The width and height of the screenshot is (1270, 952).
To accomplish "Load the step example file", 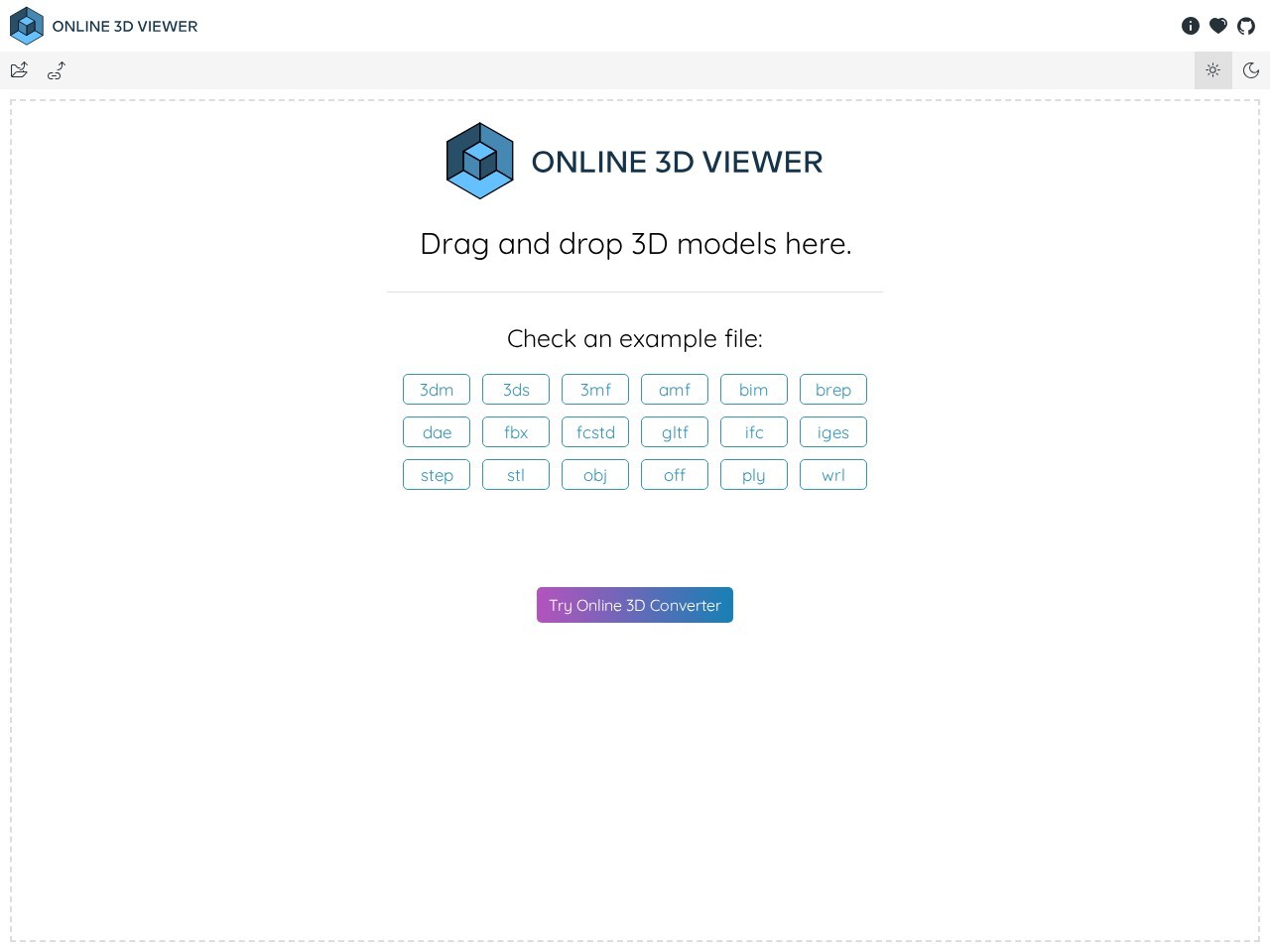I will (437, 475).
